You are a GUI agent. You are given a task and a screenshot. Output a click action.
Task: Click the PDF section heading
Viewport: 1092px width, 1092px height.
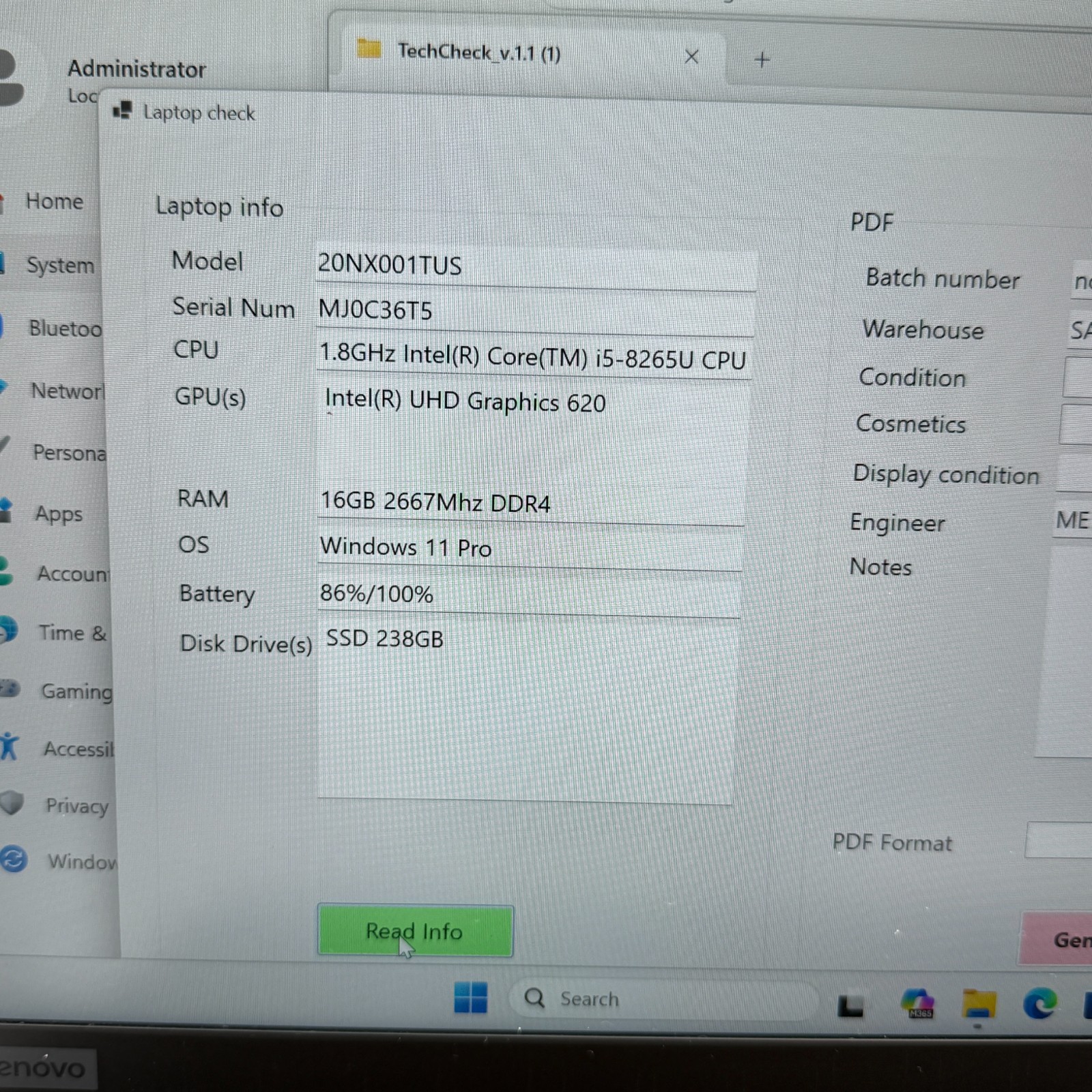[872, 222]
